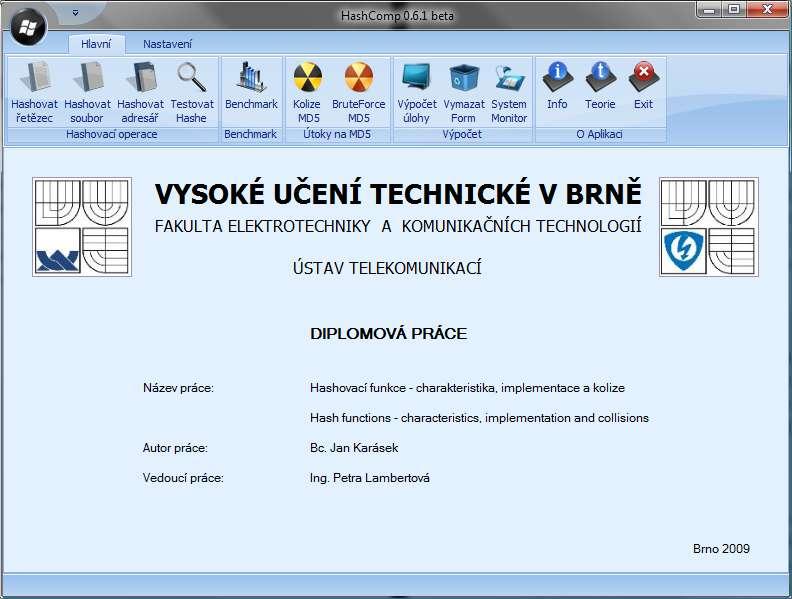This screenshot has height=599, width=792.
Task: Open the Hashovat soubor tool
Action: (x=87, y=92)
